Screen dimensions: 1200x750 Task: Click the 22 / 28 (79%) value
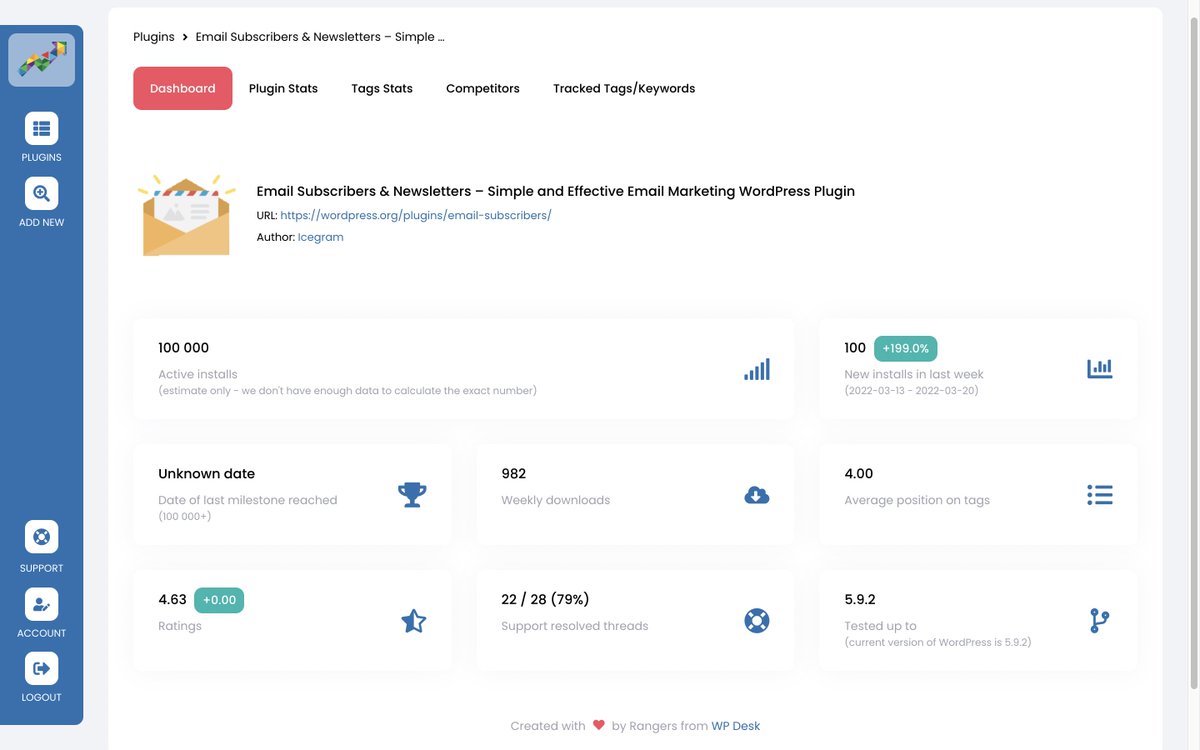click(545, 600)
